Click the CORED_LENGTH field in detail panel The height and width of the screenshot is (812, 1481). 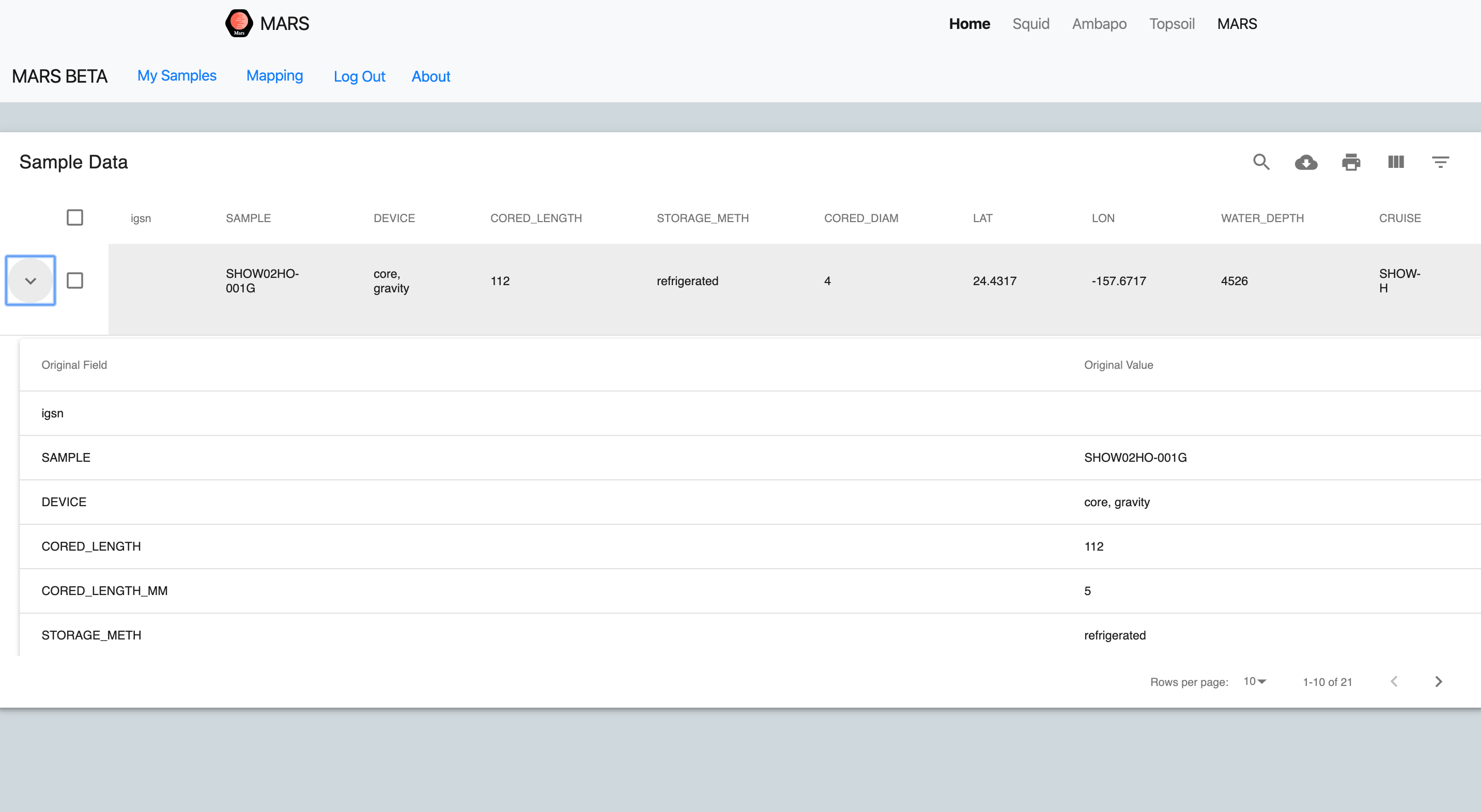[91, 546]
